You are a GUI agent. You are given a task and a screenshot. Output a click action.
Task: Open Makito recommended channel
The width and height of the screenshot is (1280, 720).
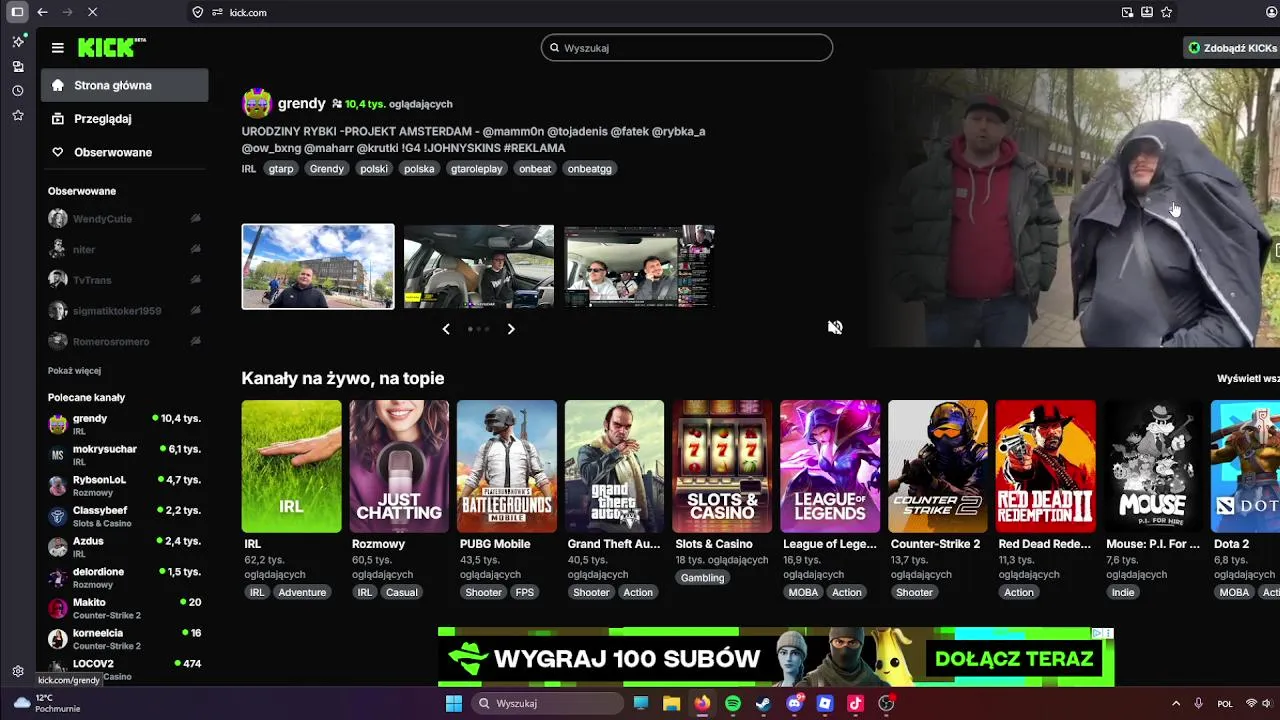[x=125, y=608]
